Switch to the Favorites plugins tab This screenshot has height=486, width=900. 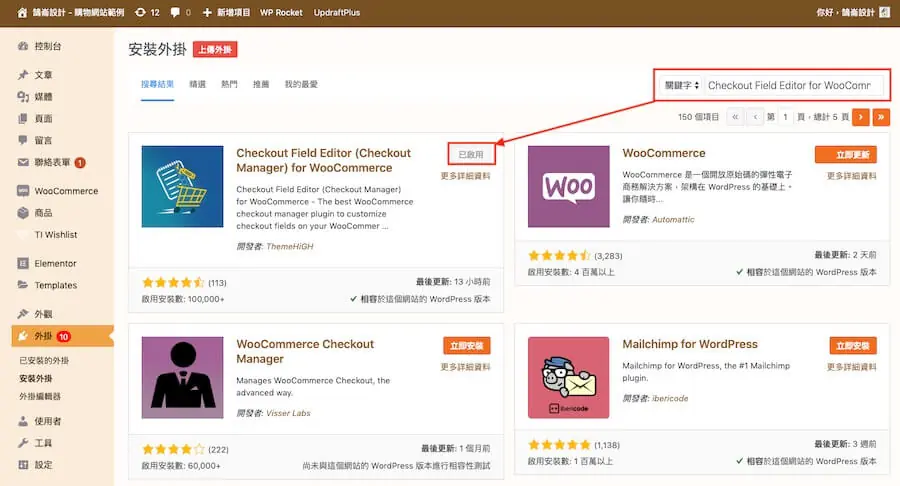301,84
